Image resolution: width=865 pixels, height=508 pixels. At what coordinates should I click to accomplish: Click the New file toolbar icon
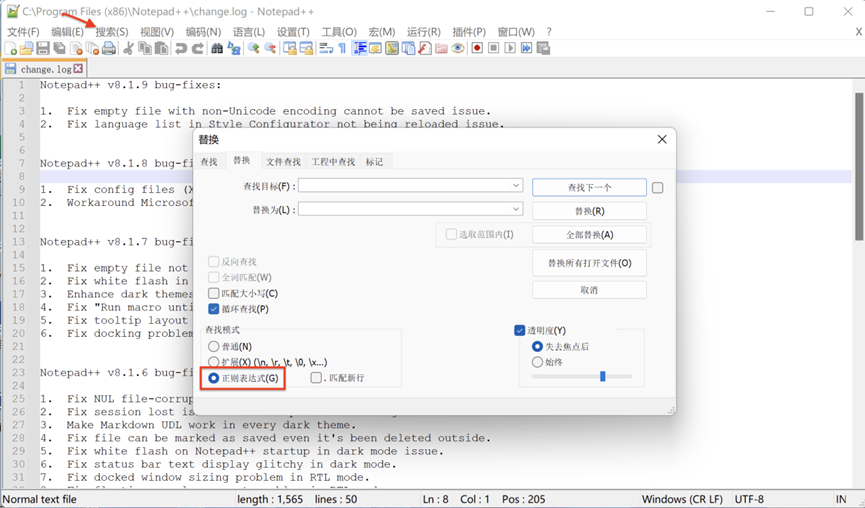tap(10, 49)
